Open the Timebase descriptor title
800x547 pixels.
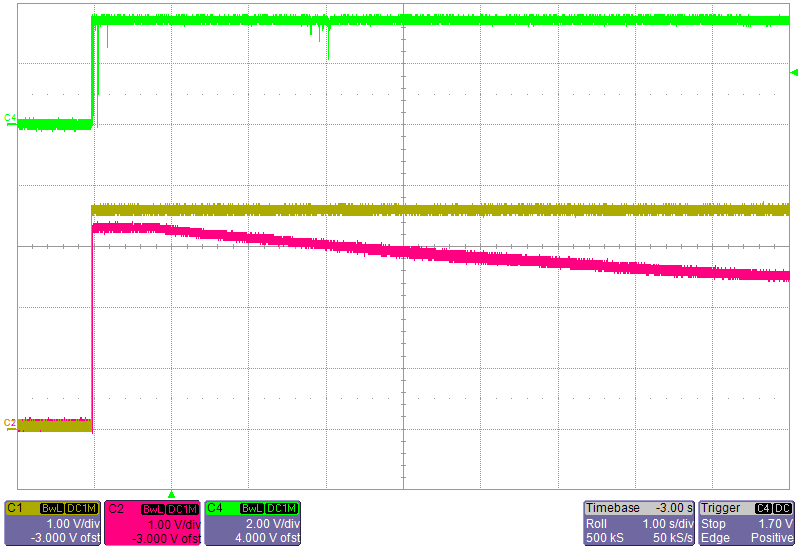coord(613,508)
